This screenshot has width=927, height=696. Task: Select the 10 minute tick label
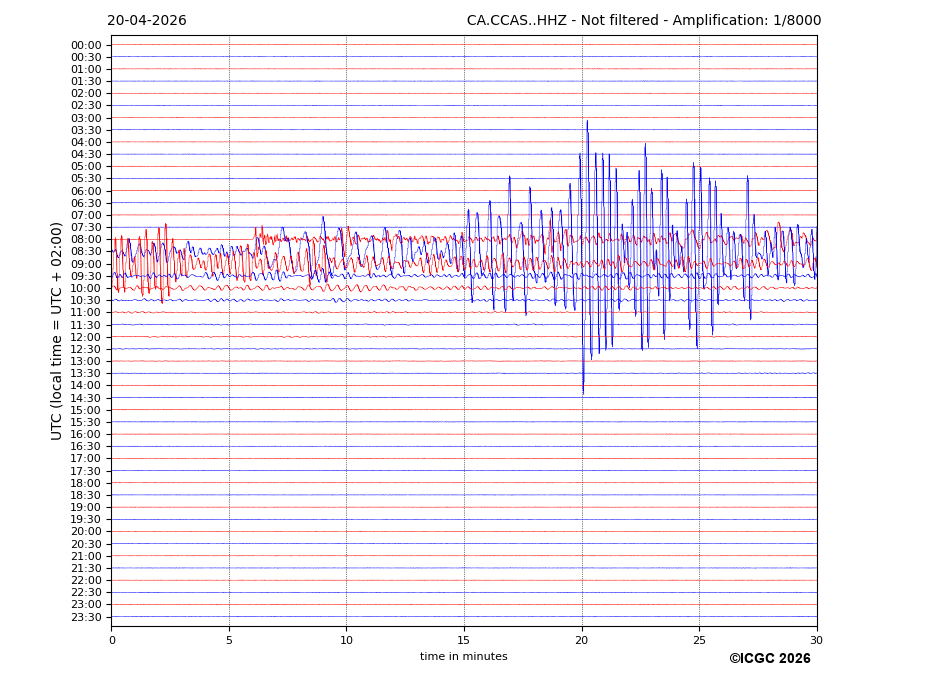point(346,640)
